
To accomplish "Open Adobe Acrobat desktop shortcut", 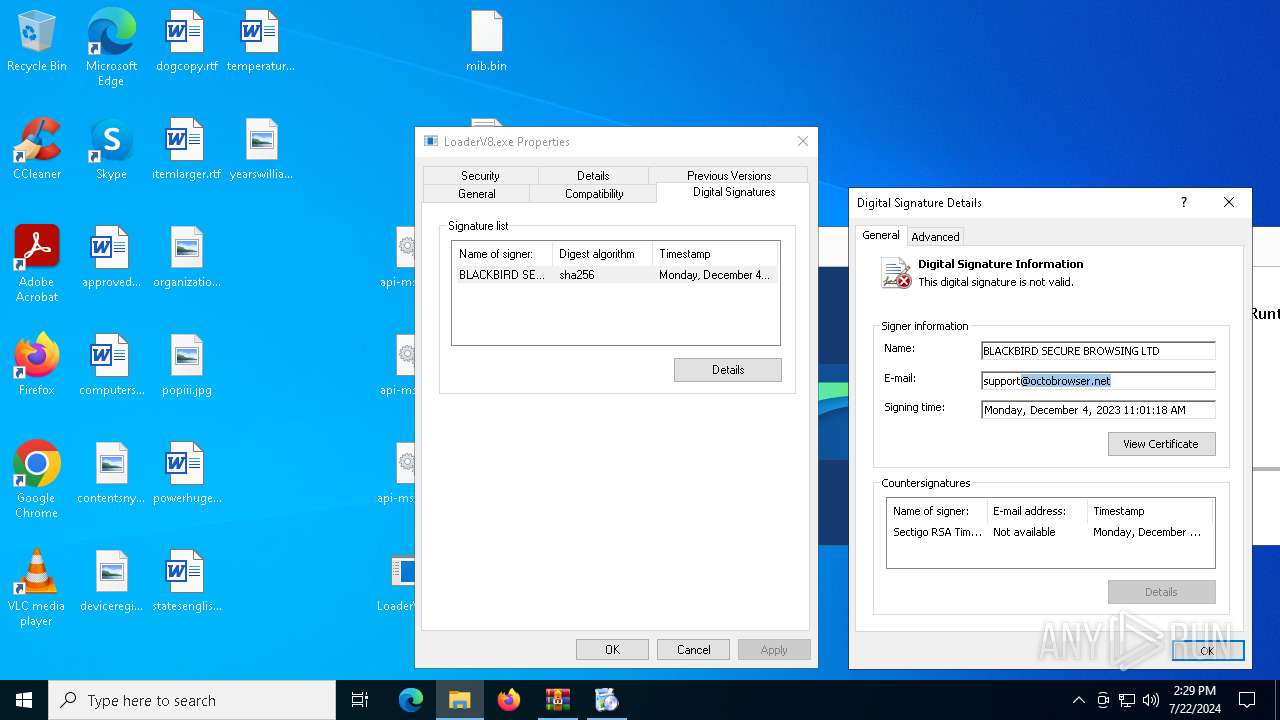I will click(37, 264).
